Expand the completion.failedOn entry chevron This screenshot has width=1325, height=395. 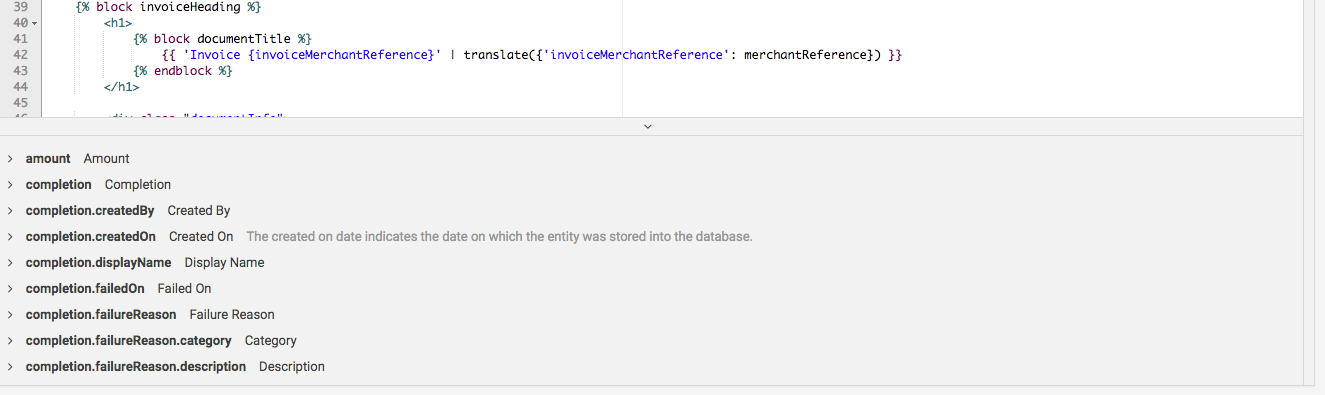pyautogui.click(x=9, y=289)
